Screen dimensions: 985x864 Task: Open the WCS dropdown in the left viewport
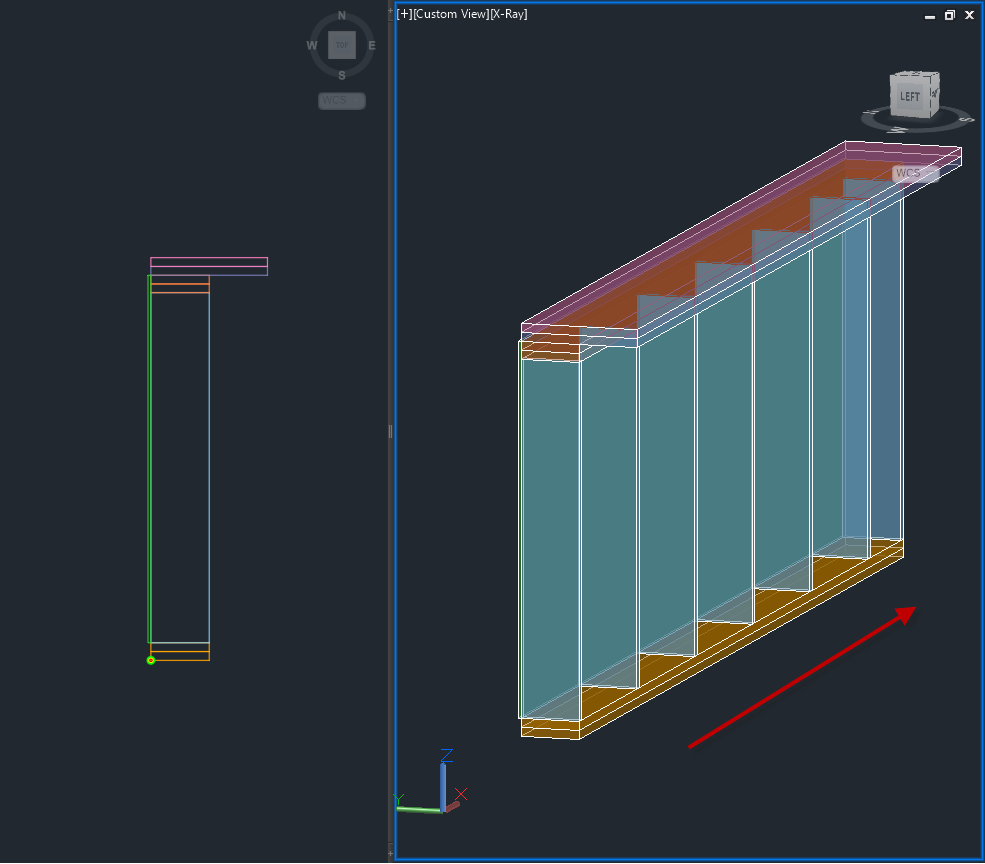pos(342,101)
